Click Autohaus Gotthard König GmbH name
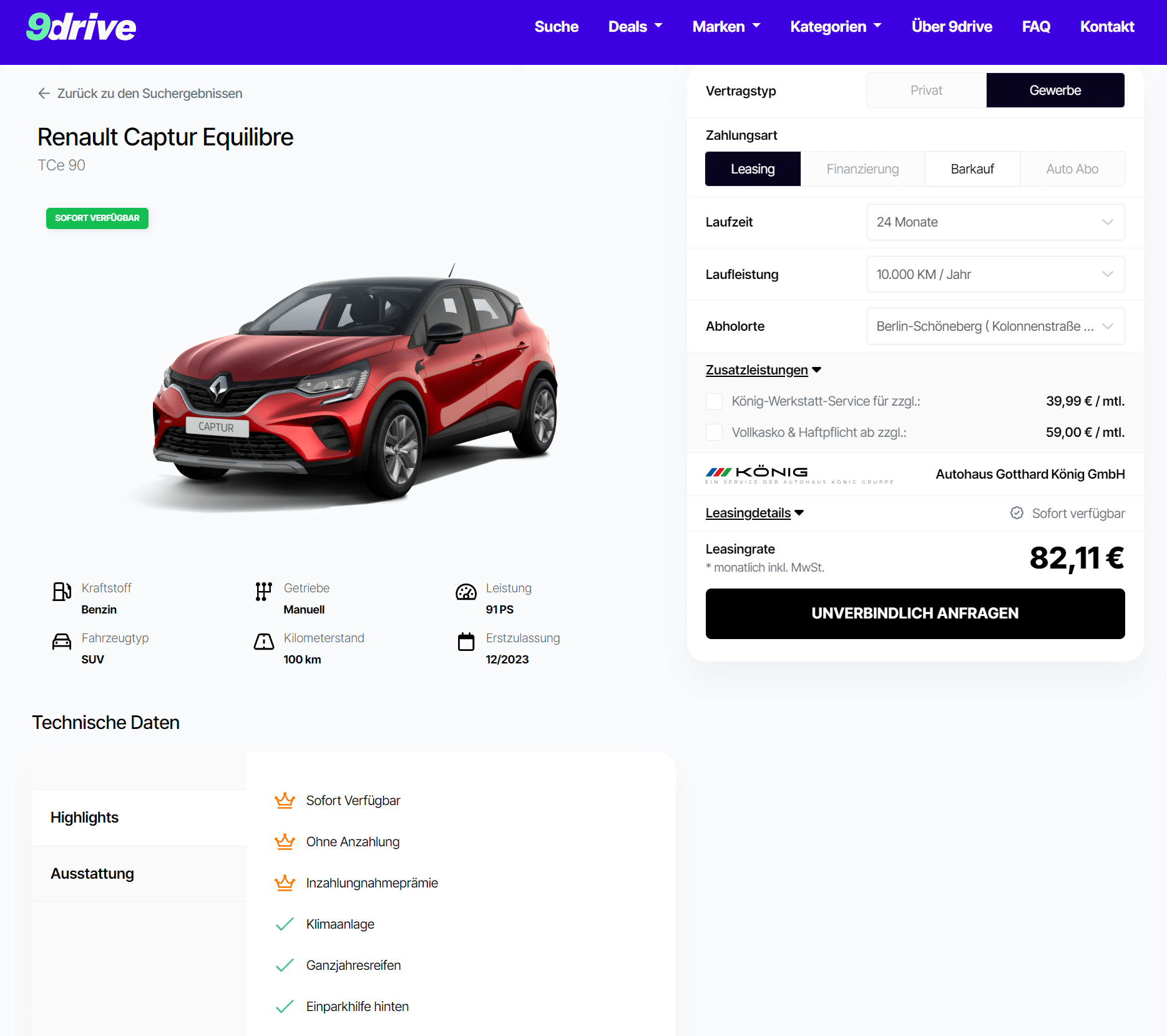1167x1036 pixels. point(1030,474)
